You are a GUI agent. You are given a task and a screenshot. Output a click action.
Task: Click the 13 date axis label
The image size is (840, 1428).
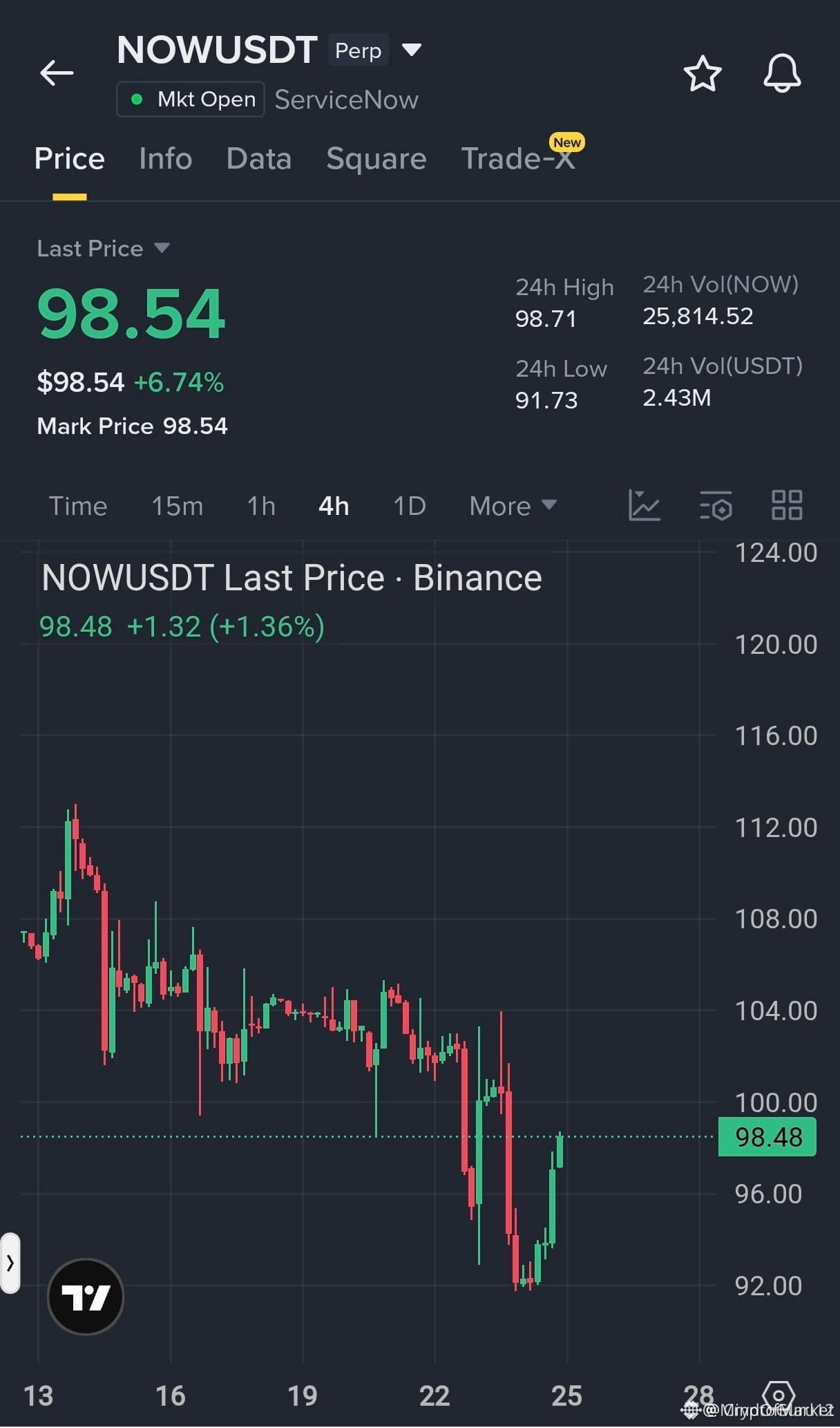39,1396
